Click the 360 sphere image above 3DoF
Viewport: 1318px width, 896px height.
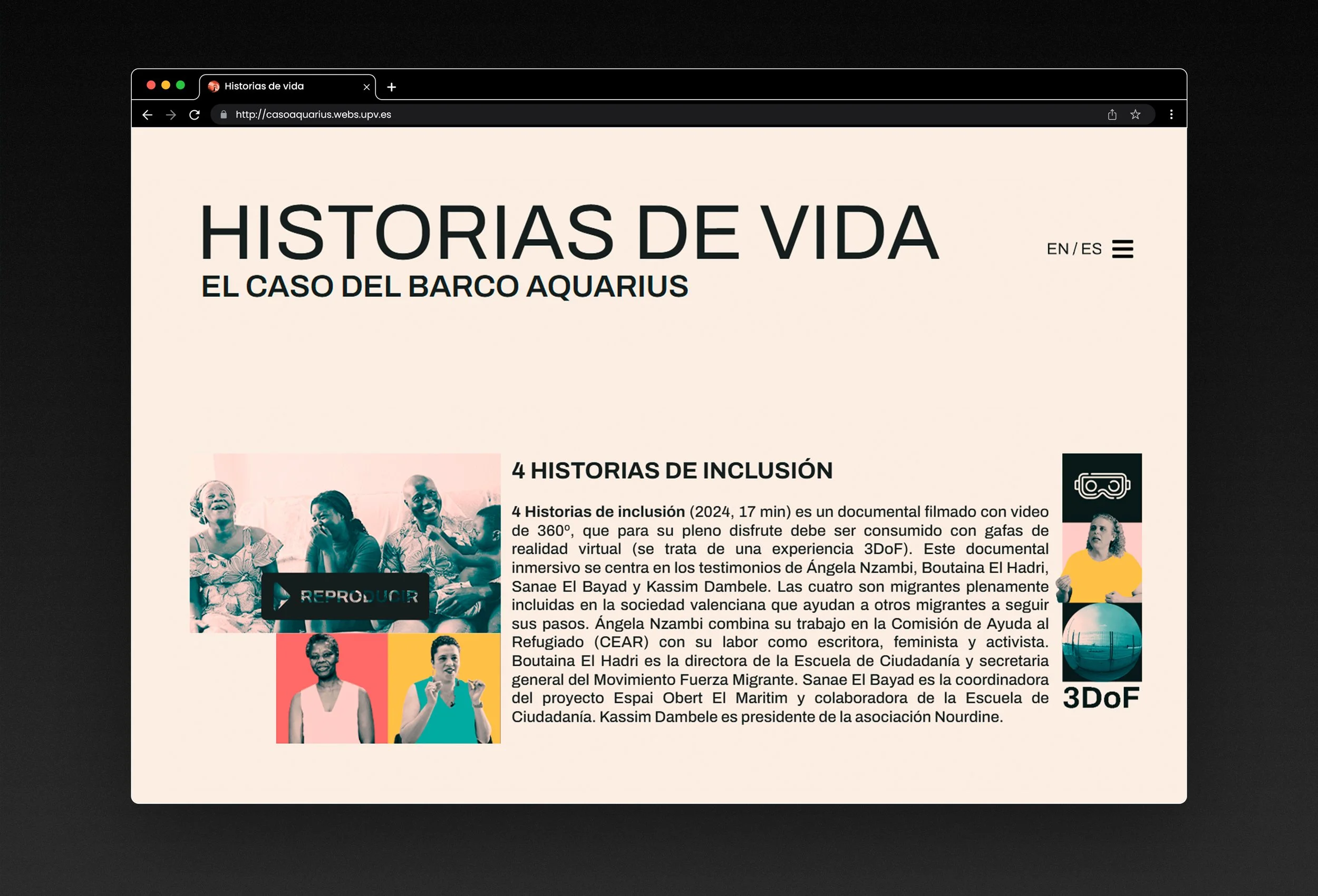click(1101, 642)
